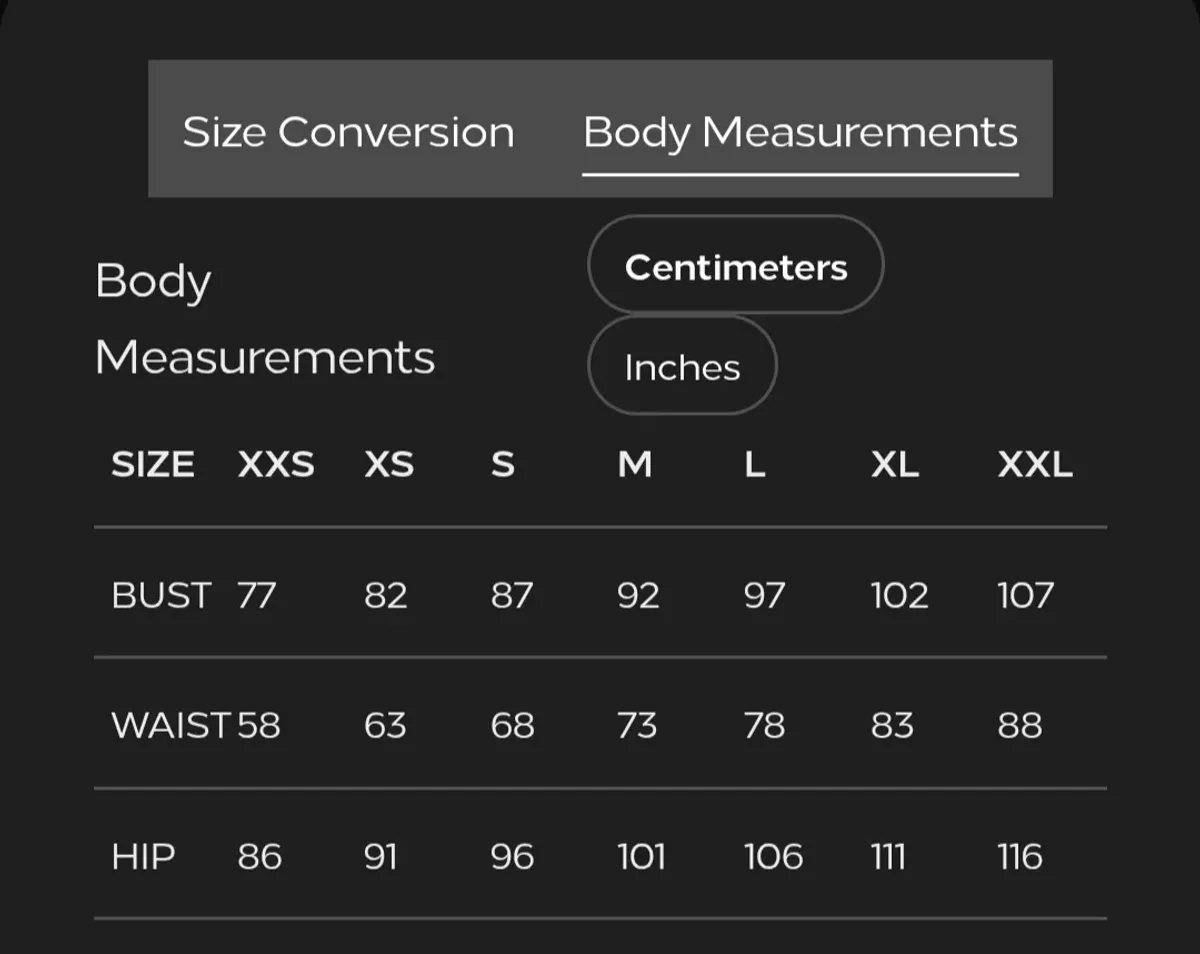Viewport: 1200px width, 954px height.
Task: Select the waist value 63 for XS
Action: [385, 725]
